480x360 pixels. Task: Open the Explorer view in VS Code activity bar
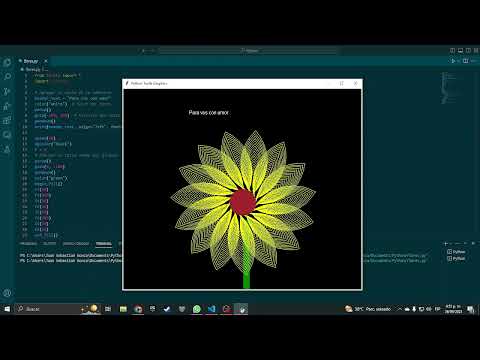[7, 62]
